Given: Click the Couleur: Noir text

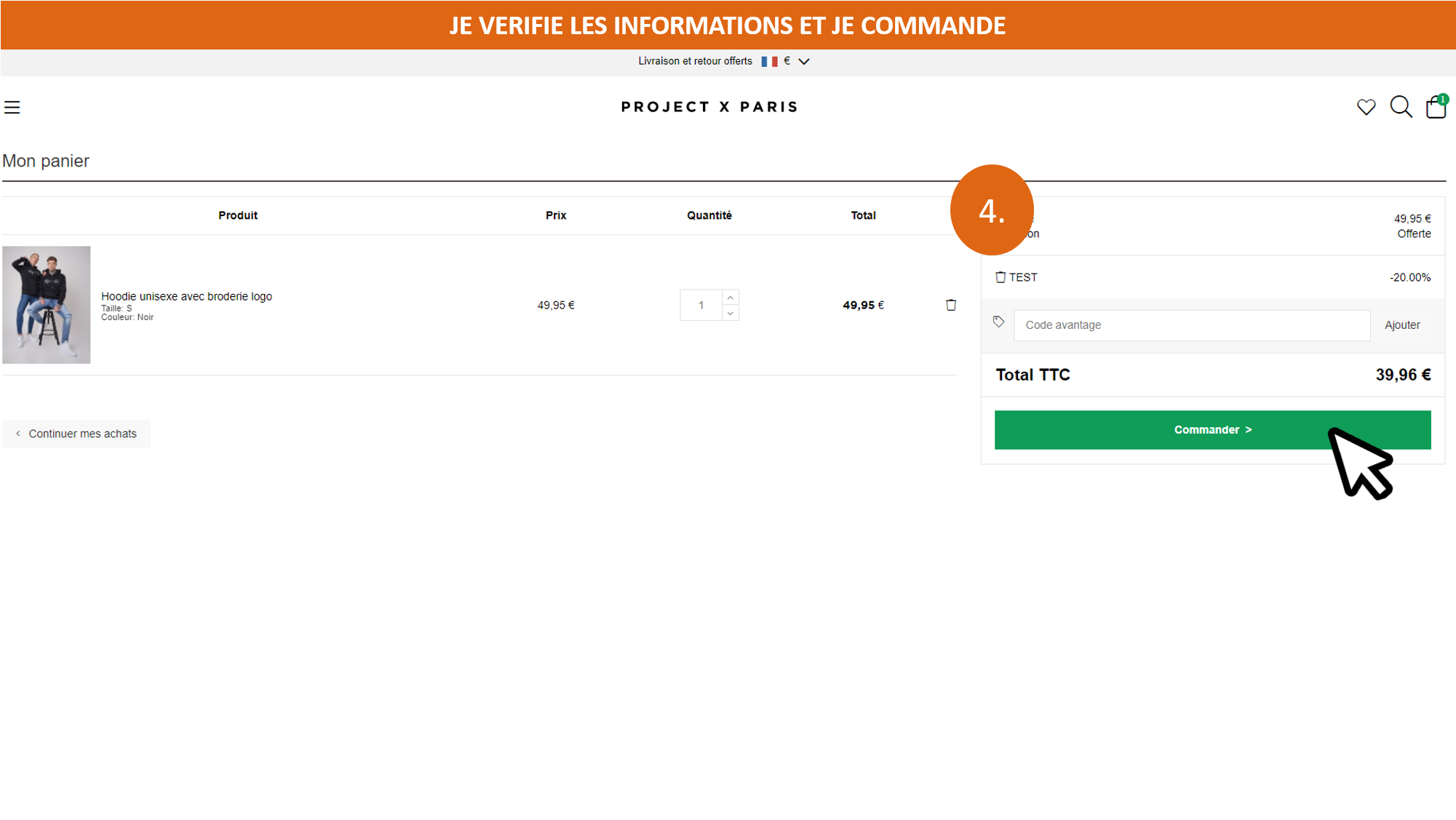Looking at the screenshot, I should (127, 317).
